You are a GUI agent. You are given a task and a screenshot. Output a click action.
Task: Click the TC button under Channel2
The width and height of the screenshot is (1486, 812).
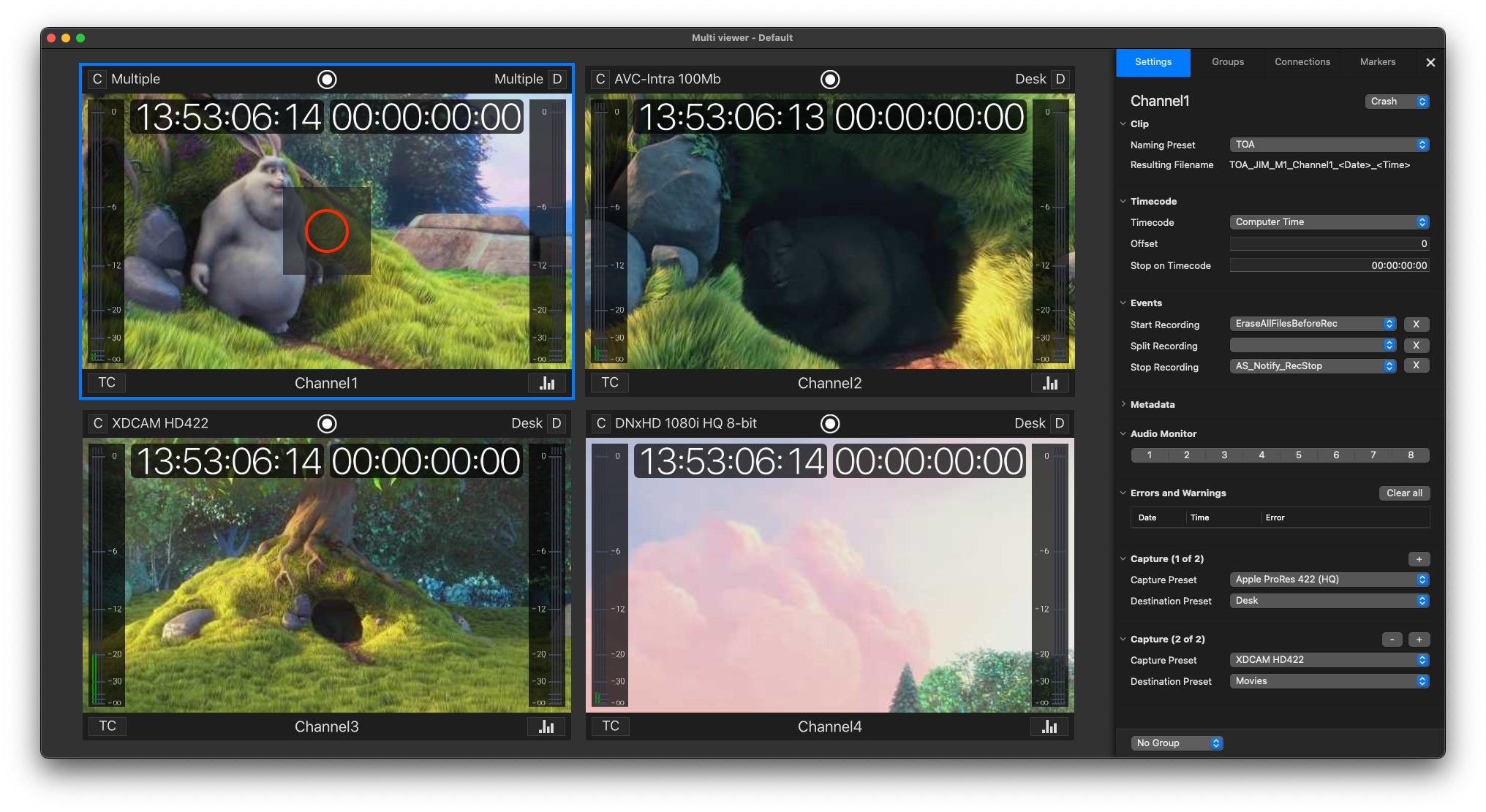(610, 382)
